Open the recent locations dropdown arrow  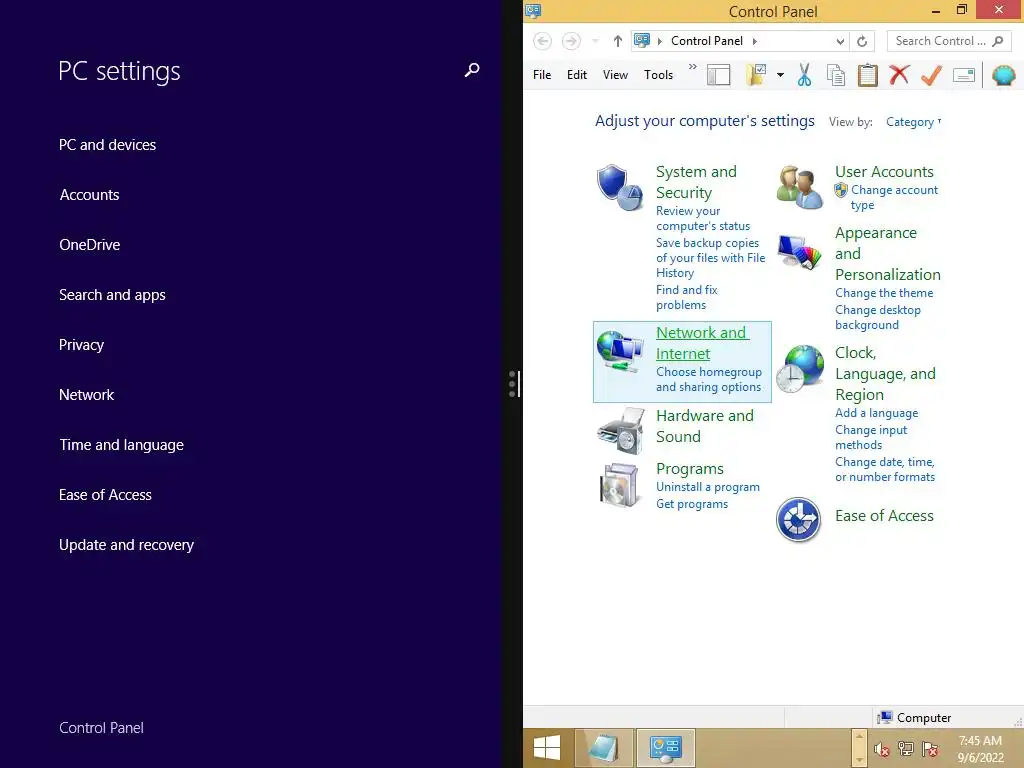595,41
